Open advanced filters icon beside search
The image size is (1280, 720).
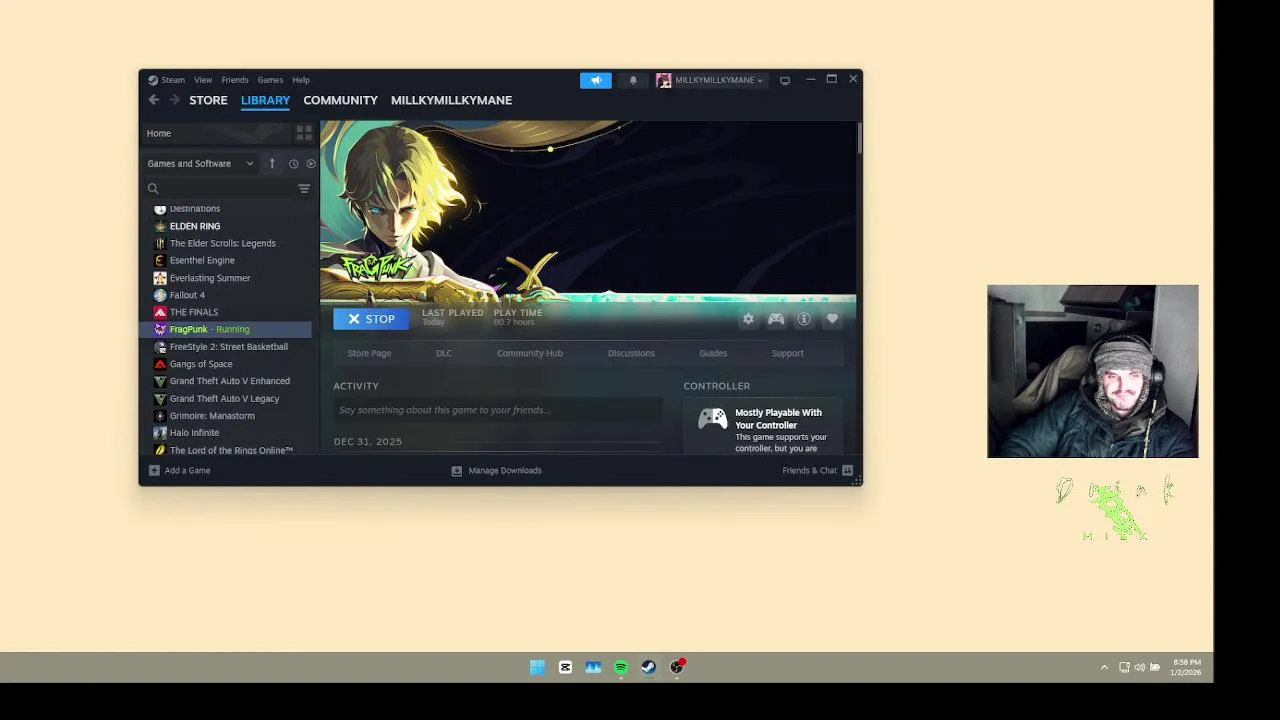coord(304,188)
